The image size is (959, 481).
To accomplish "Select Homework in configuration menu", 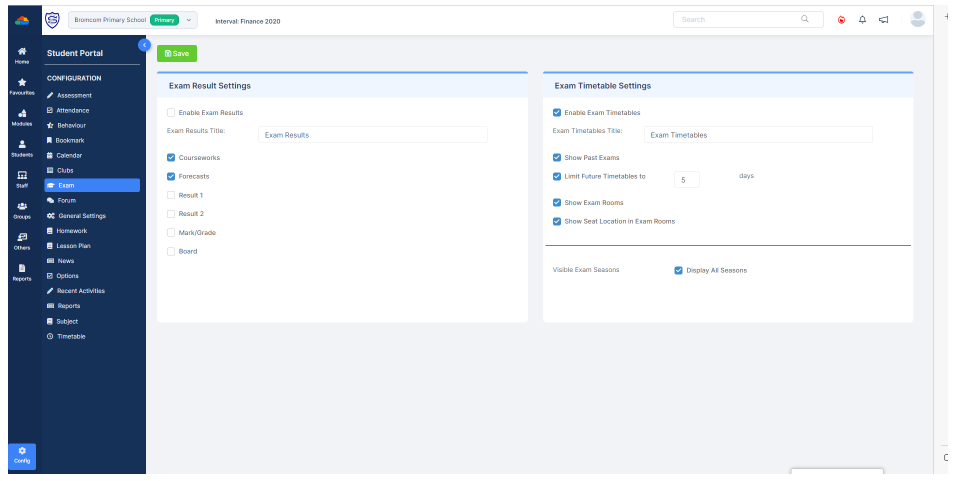I will pyautogui.click(x=71, y=231).
